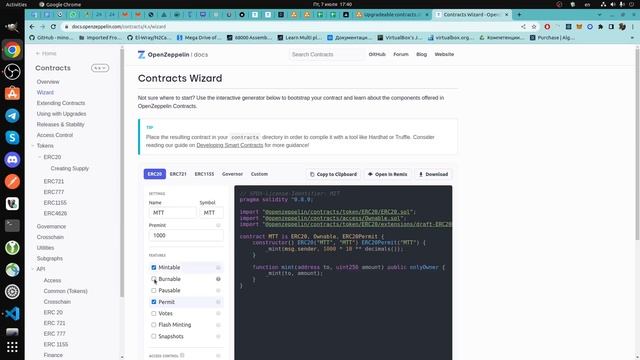This screenshot has width=640, height=360.
Task: Open the Settings gear dock icon
Action: coord(12,291)
